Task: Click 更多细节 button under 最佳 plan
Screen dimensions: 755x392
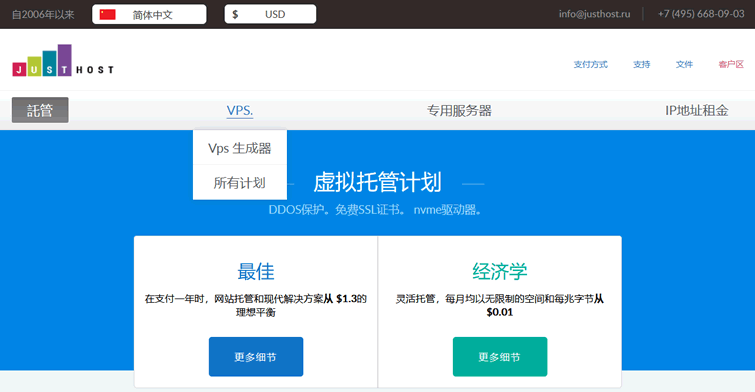Action: coord(256,357)
